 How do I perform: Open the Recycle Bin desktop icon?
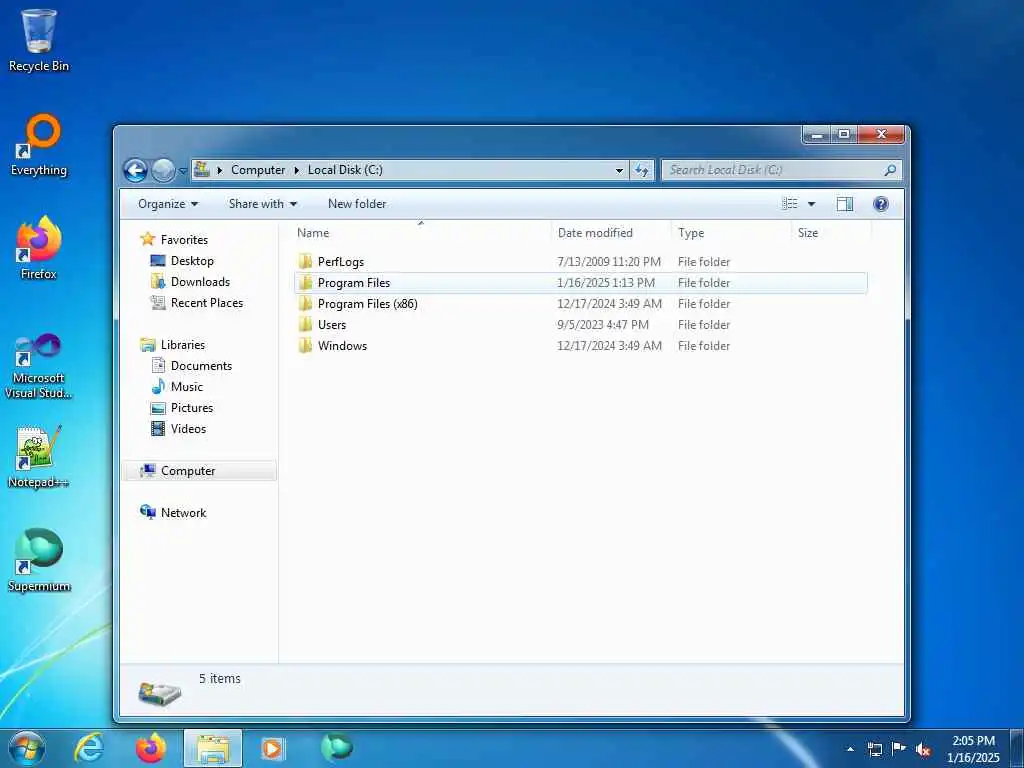point(39,40)
